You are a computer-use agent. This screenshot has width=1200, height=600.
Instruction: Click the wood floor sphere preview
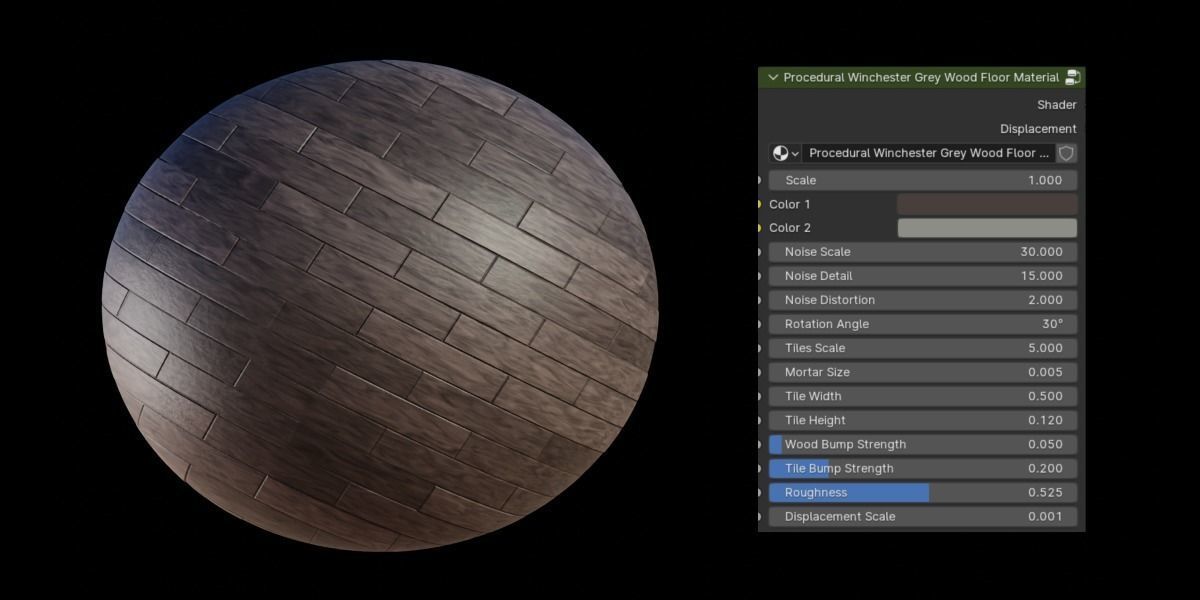point(380,305)
